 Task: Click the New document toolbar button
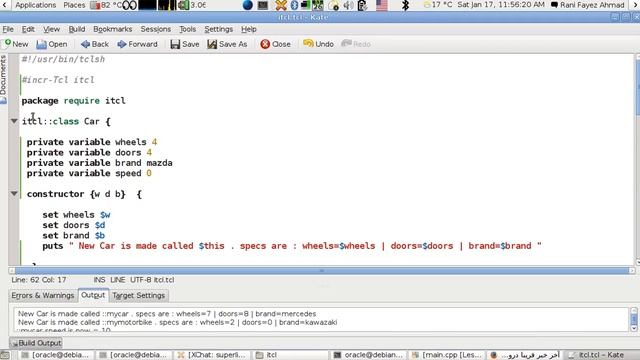pos(16,44)
